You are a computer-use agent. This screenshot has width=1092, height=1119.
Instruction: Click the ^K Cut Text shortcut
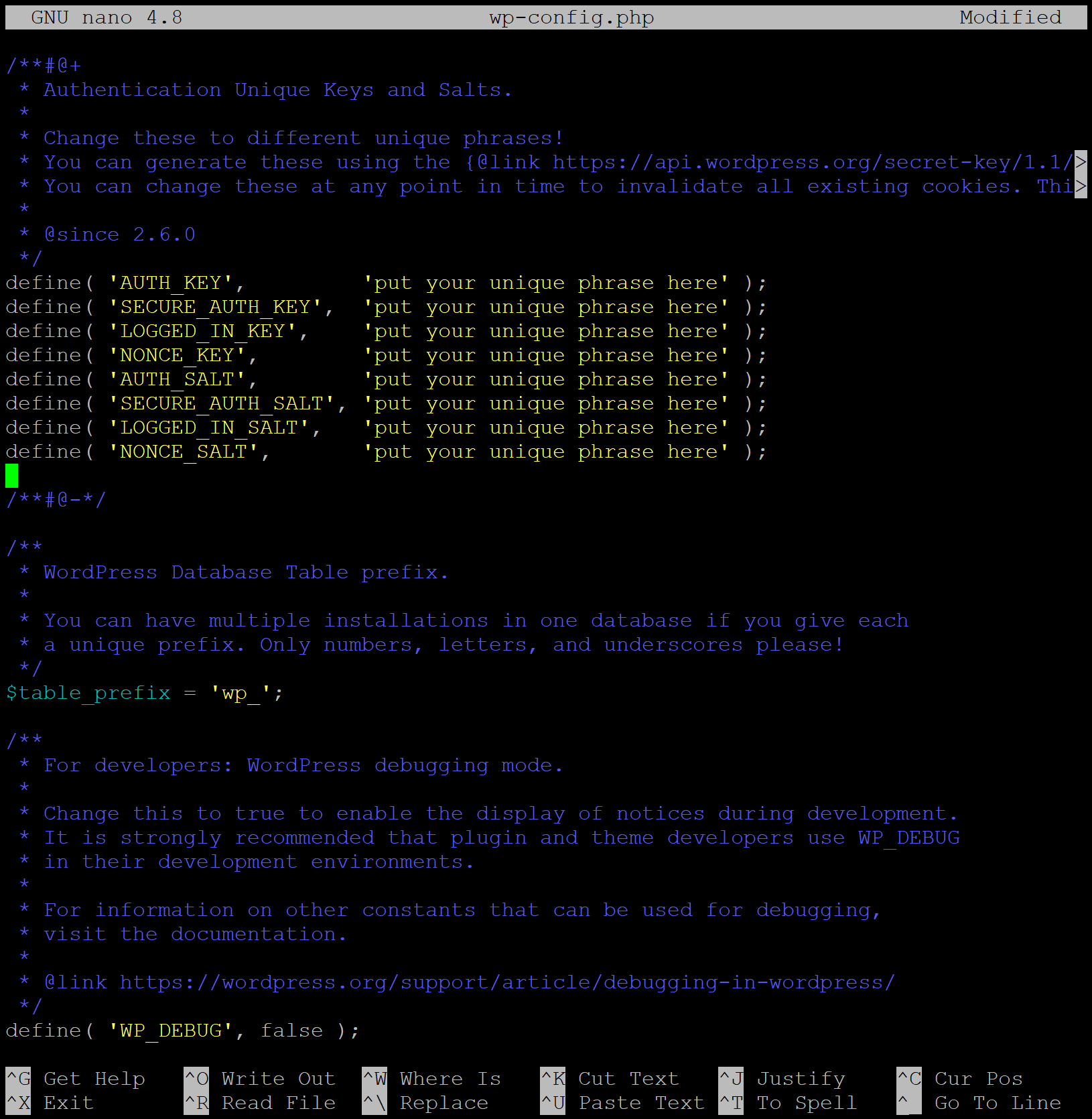pyautogui.click(x=610, y=1079)
